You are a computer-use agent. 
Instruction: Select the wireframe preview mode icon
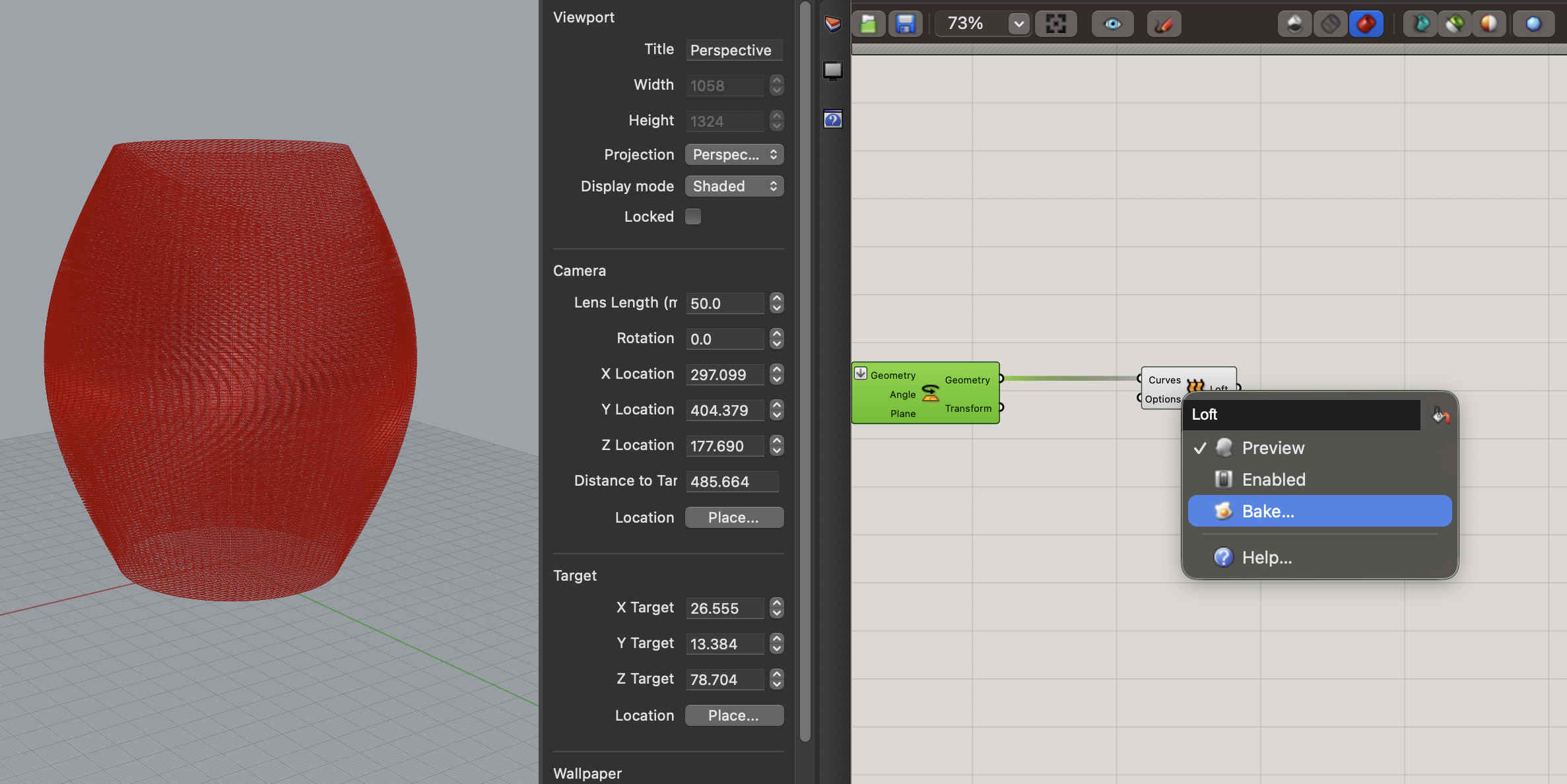coord(1330,24)
